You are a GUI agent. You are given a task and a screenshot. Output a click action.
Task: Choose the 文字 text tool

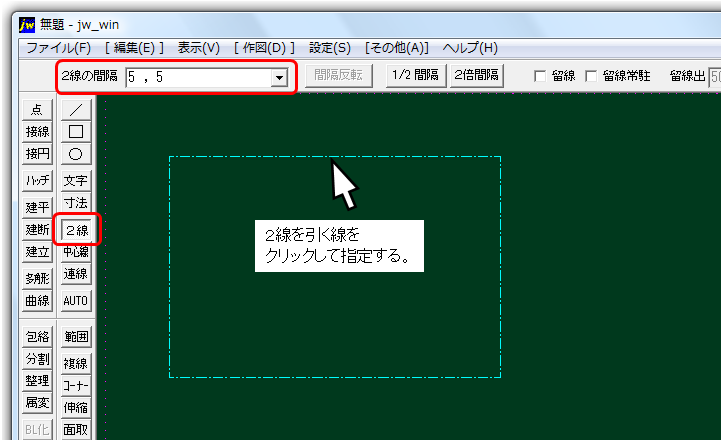pos(76,181)
